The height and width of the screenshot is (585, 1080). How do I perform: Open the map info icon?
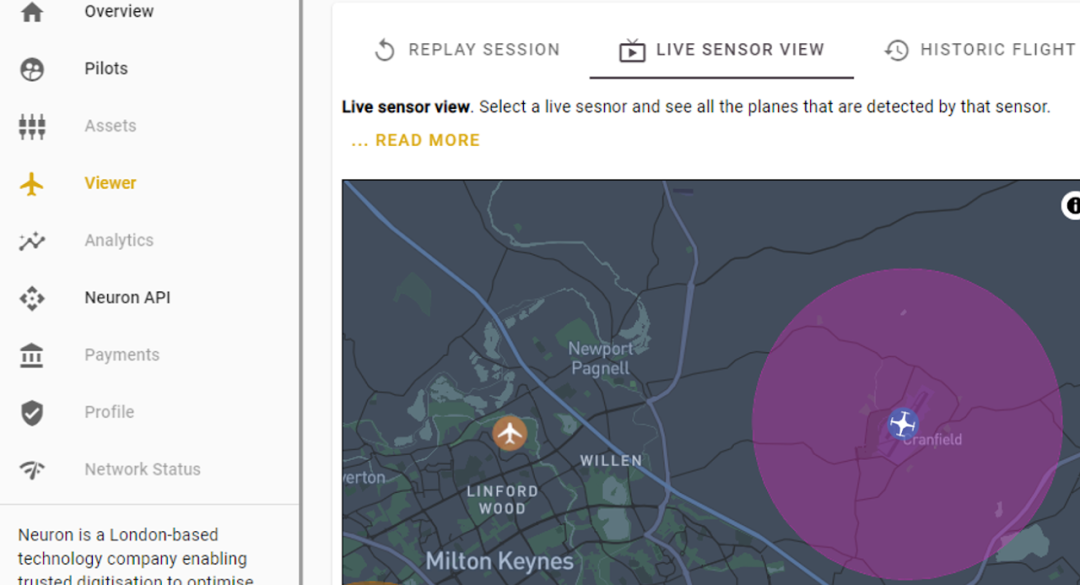1072,206
